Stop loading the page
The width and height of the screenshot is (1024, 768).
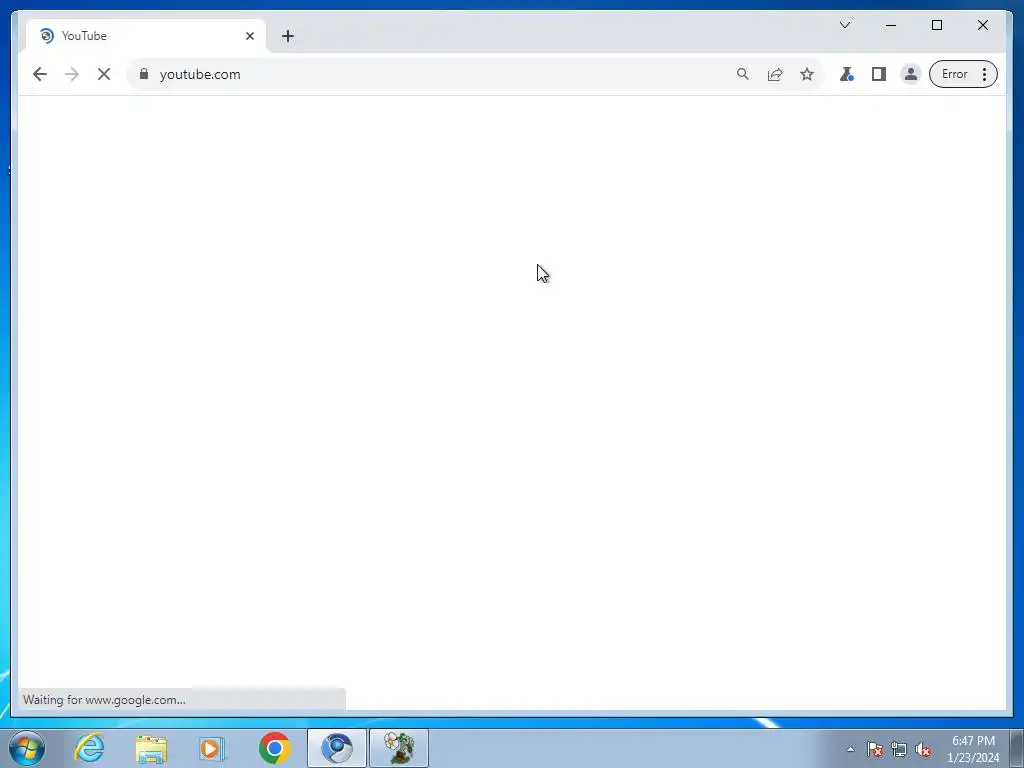click(104, 74)
